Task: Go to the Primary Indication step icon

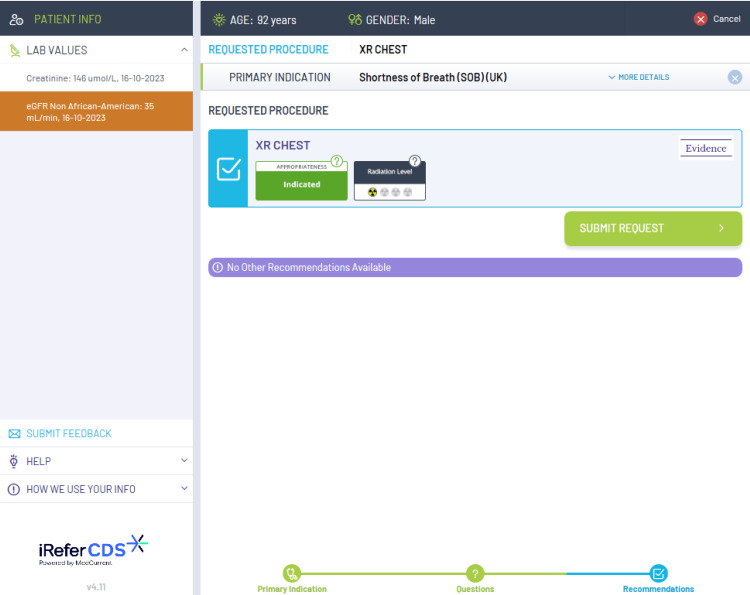Action: tap(292, 573)
